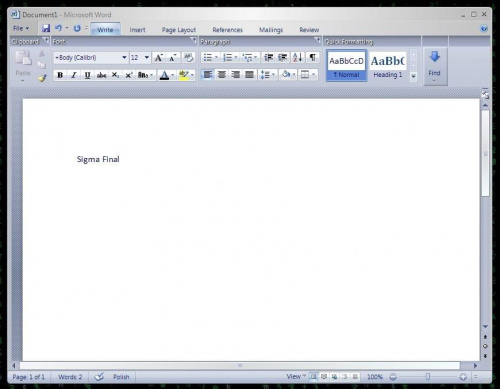This screenshot has height=389, width=500.
Task: Shrink font size with the small A
Action: click(173, 58)
